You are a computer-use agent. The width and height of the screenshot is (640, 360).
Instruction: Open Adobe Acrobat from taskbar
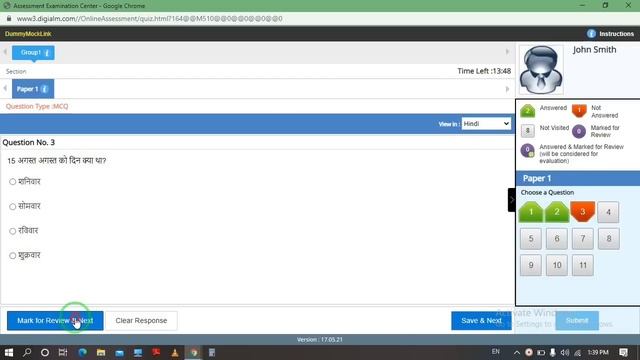pos(156,352)
